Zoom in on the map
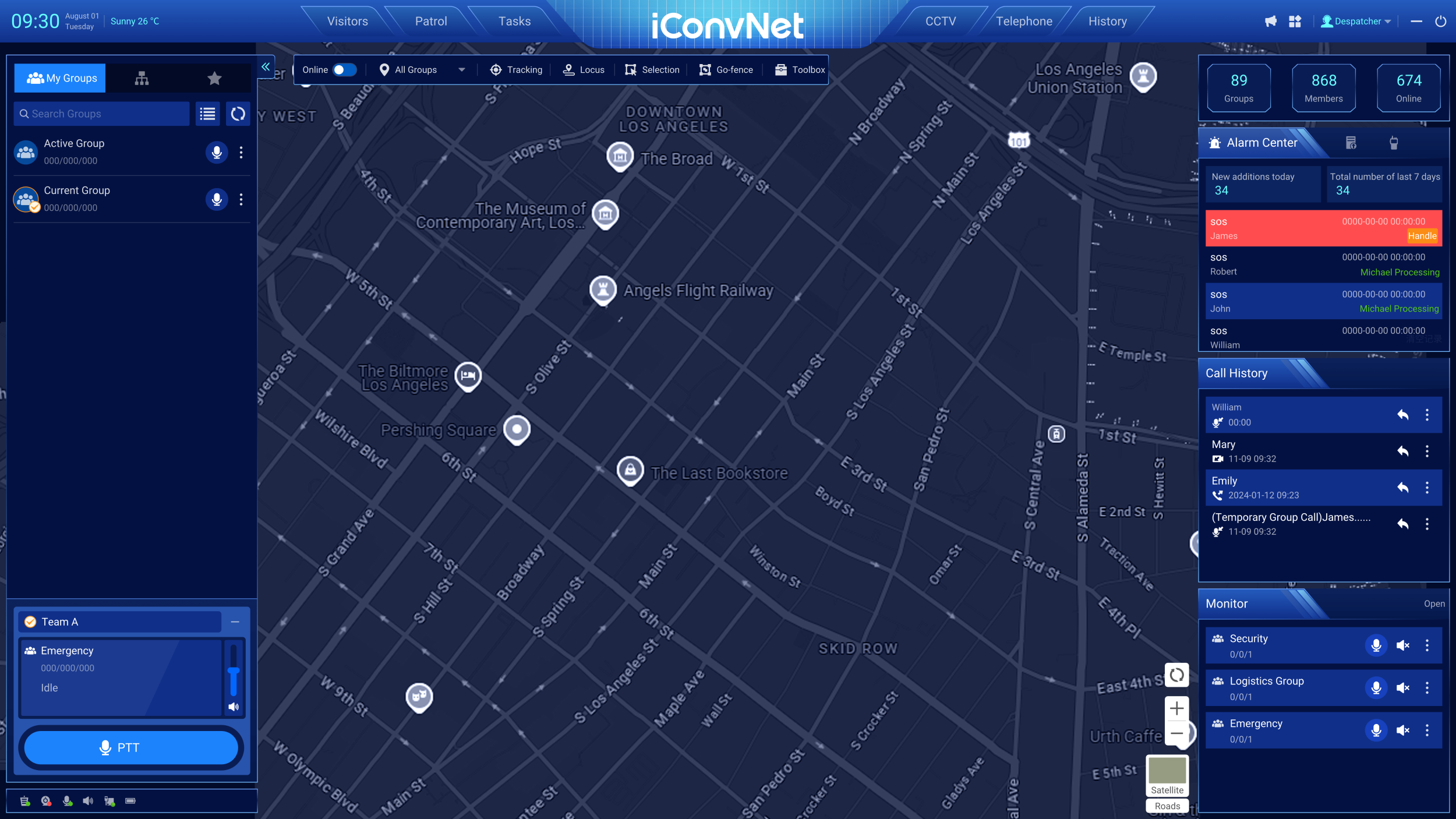Screen dimensions: 1456x819 click(1176, 708)
